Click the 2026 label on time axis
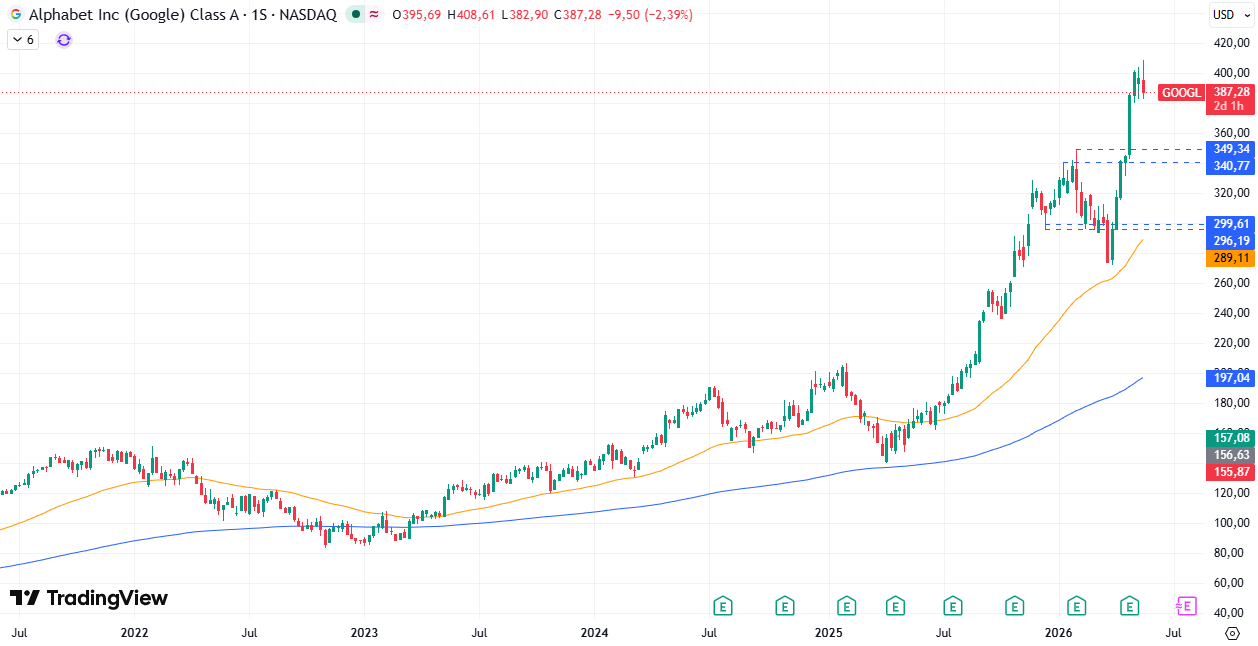This screenshot has width=1258, height=646. (x=1058, y=633)
